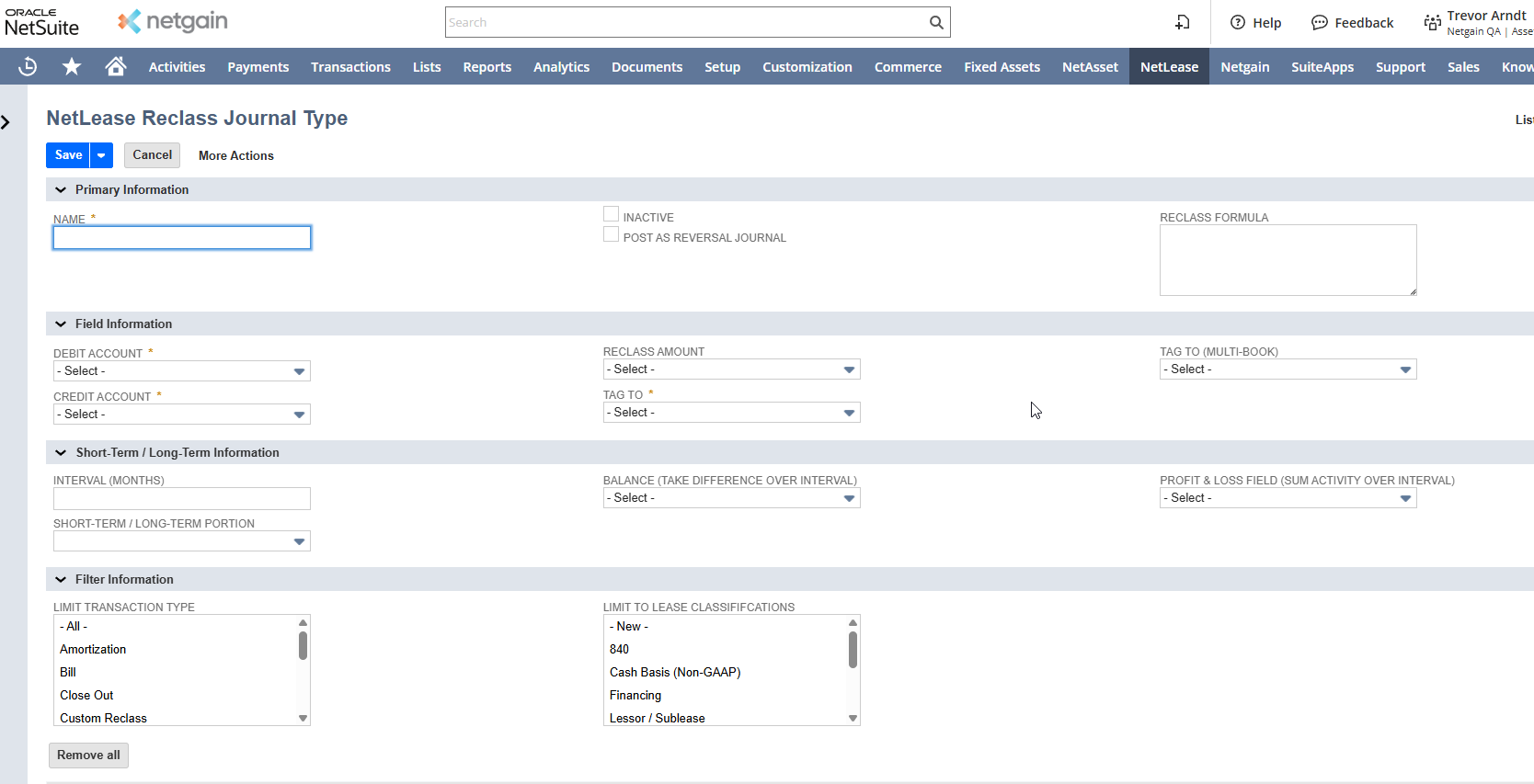The width and height of the screenshot is (1534, 784).
Task: Open the Recent Records history icon
Action: pos(28,66)
